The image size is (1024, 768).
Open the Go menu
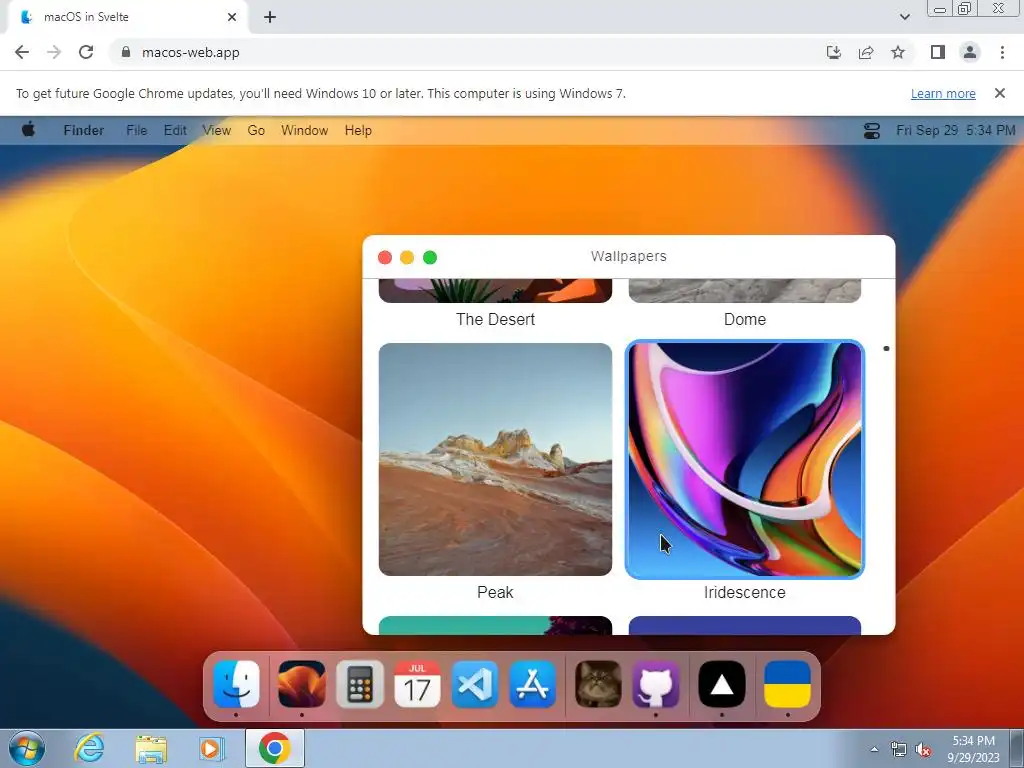256,130
